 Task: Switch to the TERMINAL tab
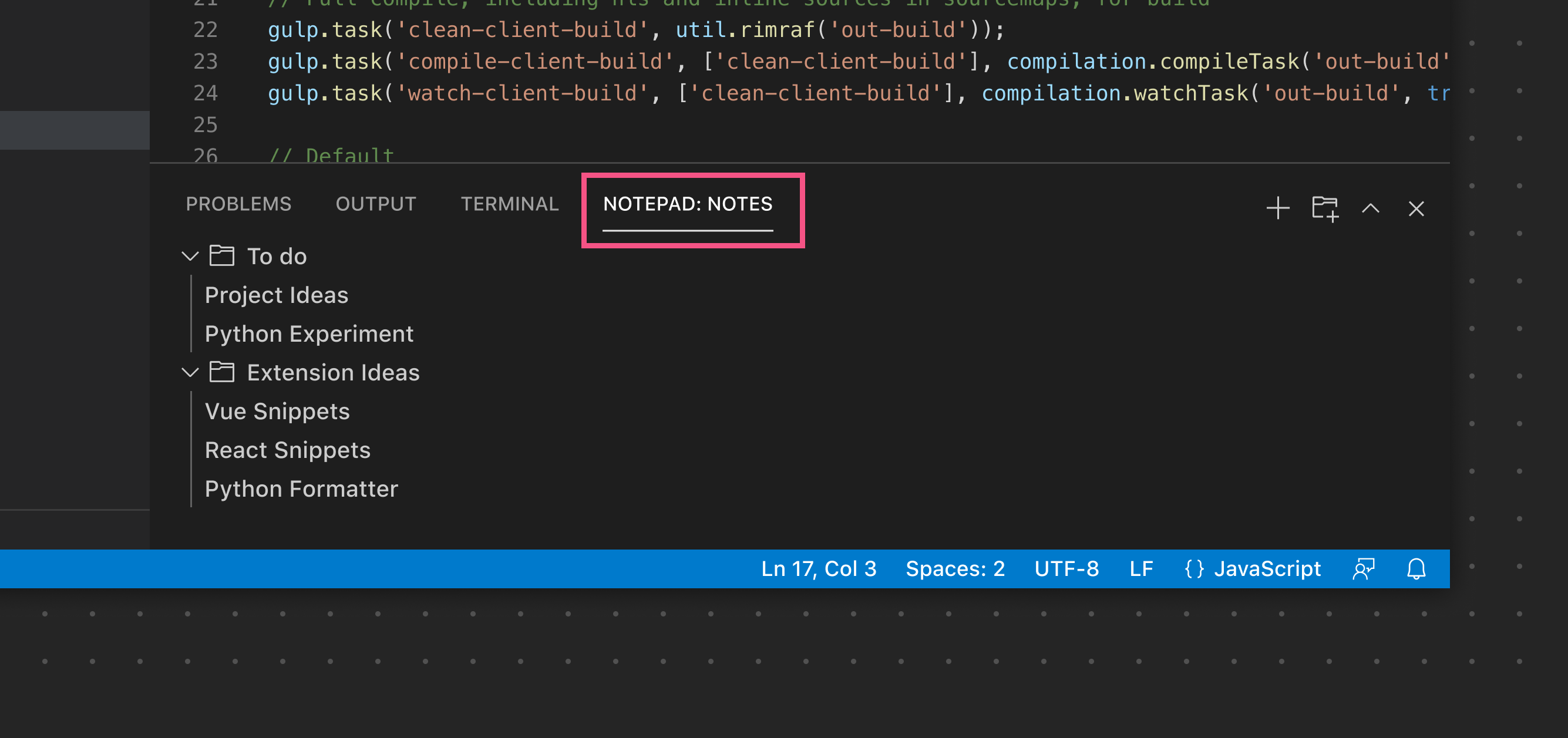[x=510, y=203]
